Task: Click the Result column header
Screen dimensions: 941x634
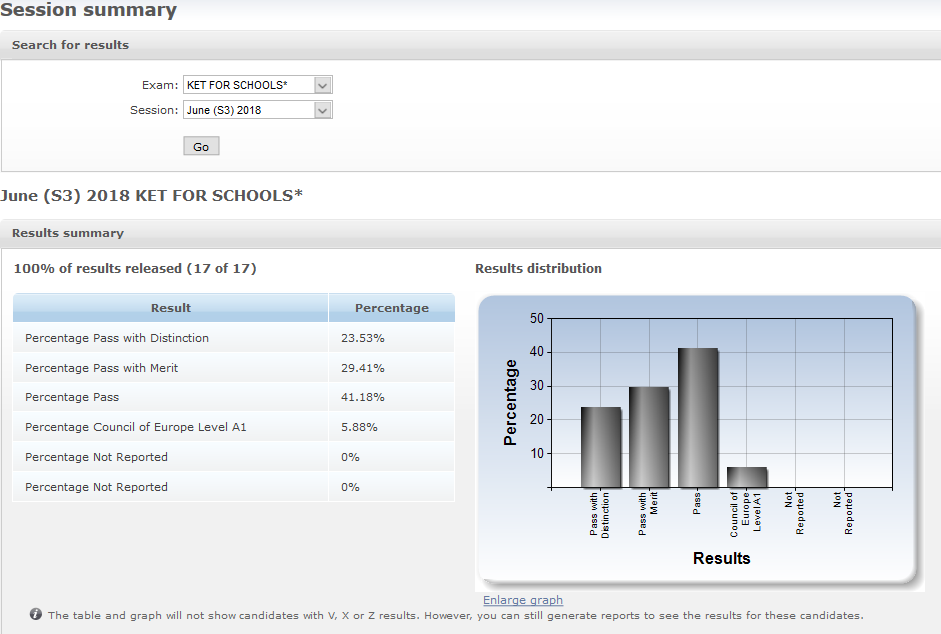Action: coord(170,308)
